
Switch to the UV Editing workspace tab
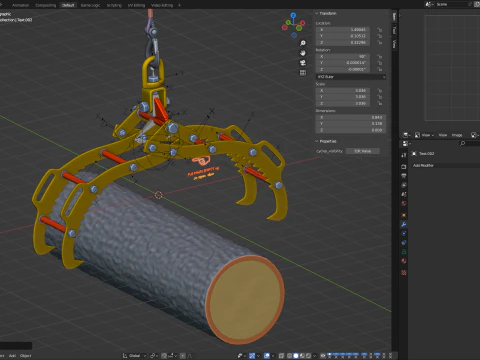[136, 5]
